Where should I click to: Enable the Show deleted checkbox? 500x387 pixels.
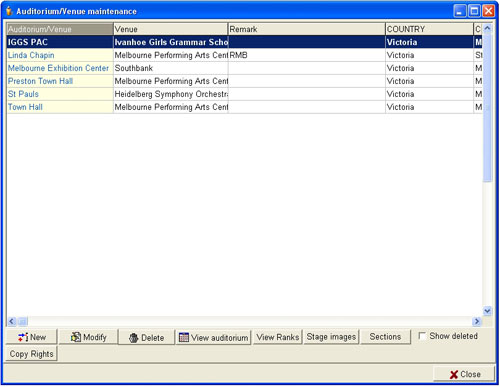(x=422, y=336)
